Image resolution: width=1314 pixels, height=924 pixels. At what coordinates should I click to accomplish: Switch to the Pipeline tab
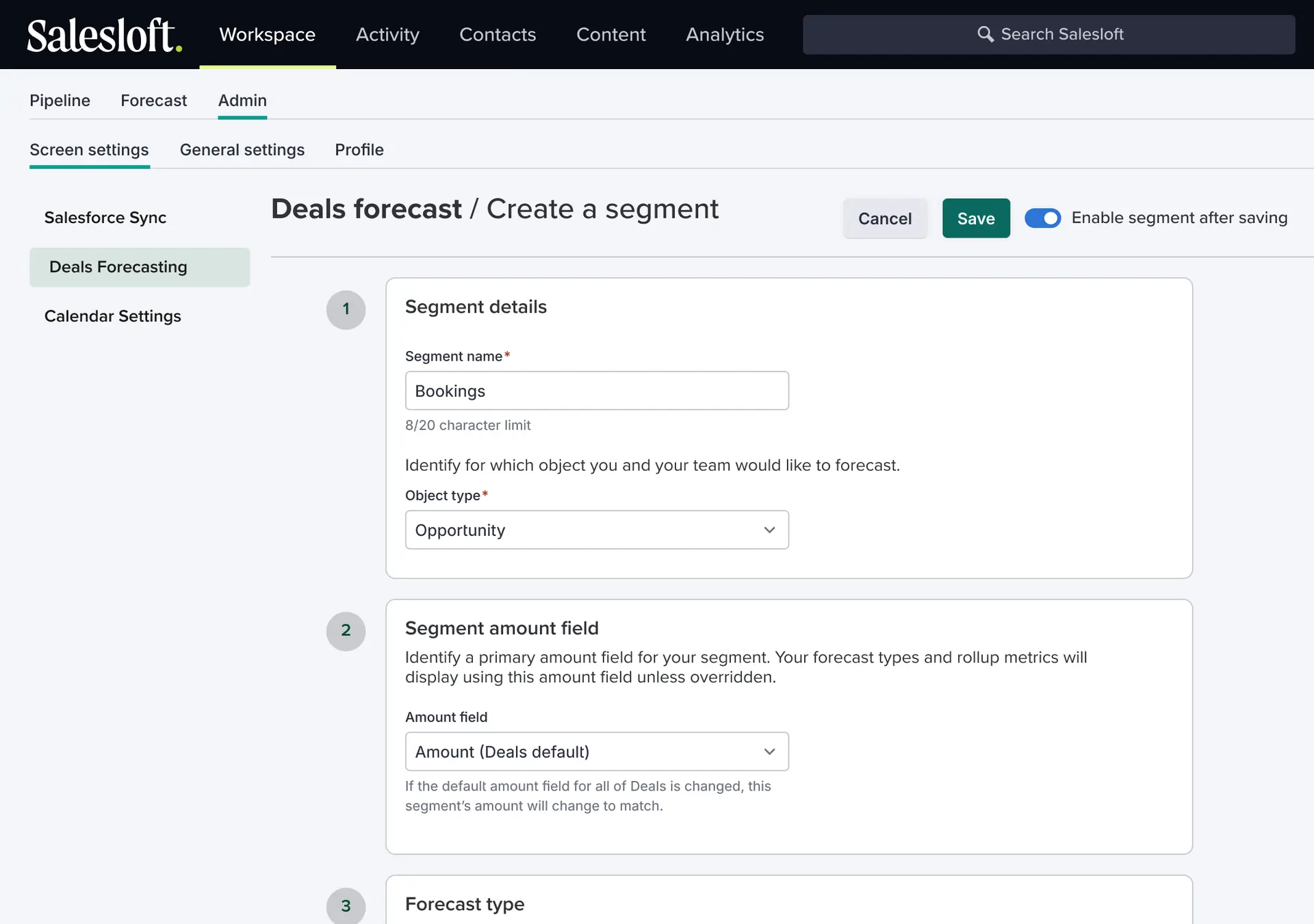(x=60, y=101)
